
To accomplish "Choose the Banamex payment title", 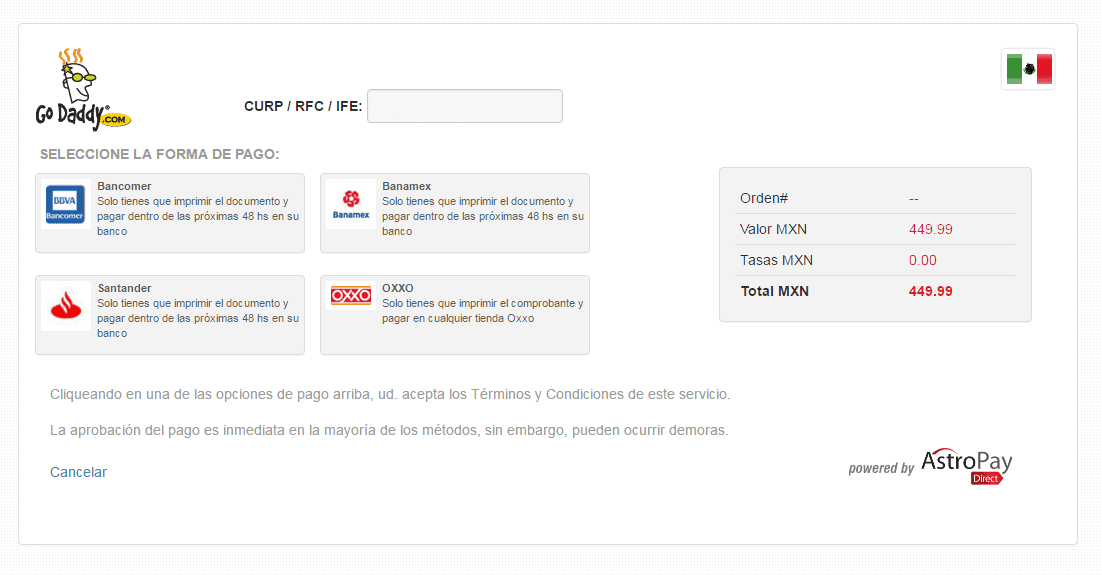I will pyautogui.click(x=407, y=186).
